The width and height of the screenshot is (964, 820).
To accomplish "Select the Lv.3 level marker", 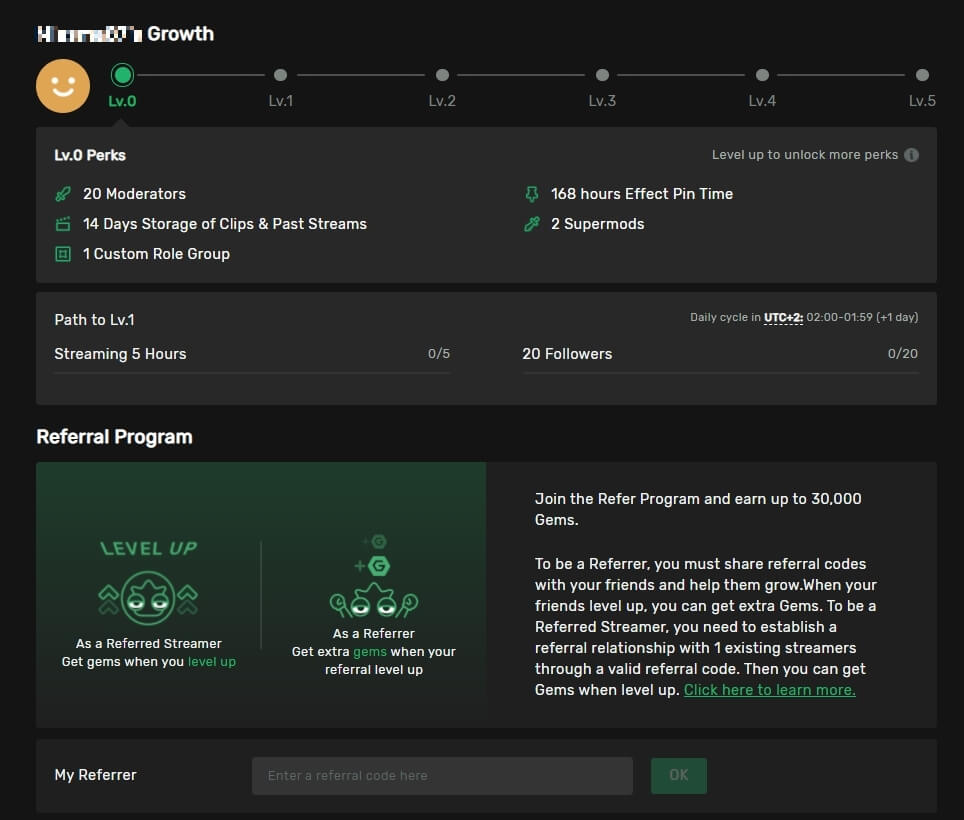I will 602,75.
